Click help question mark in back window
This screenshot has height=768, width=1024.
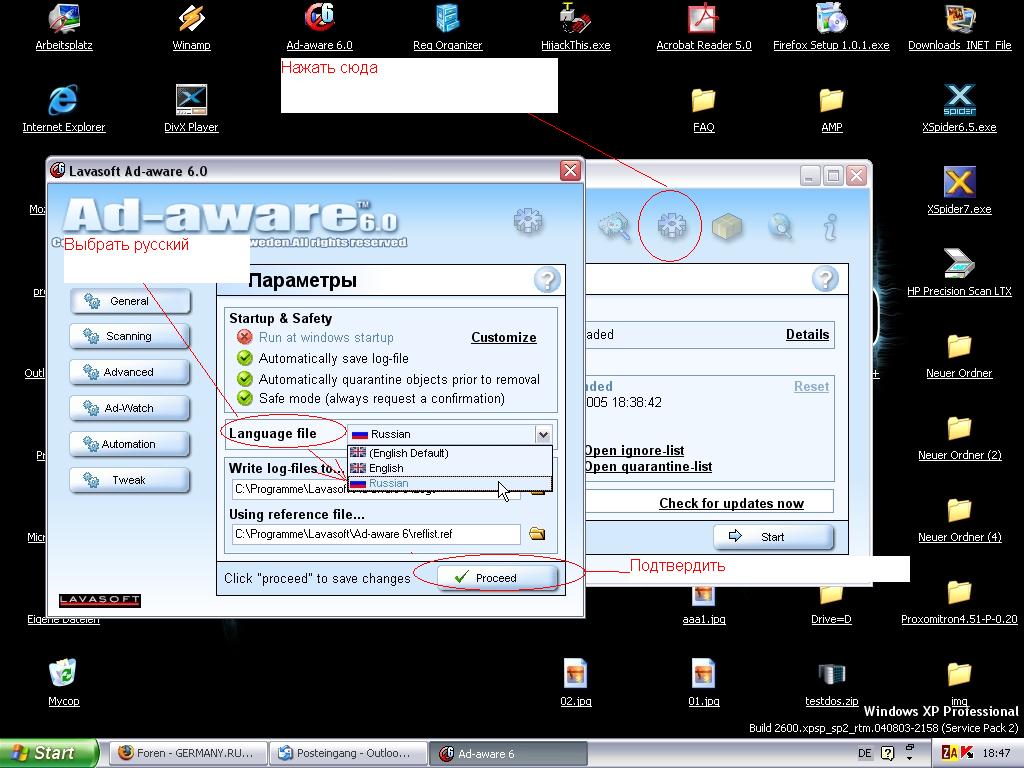pos(825,279)
